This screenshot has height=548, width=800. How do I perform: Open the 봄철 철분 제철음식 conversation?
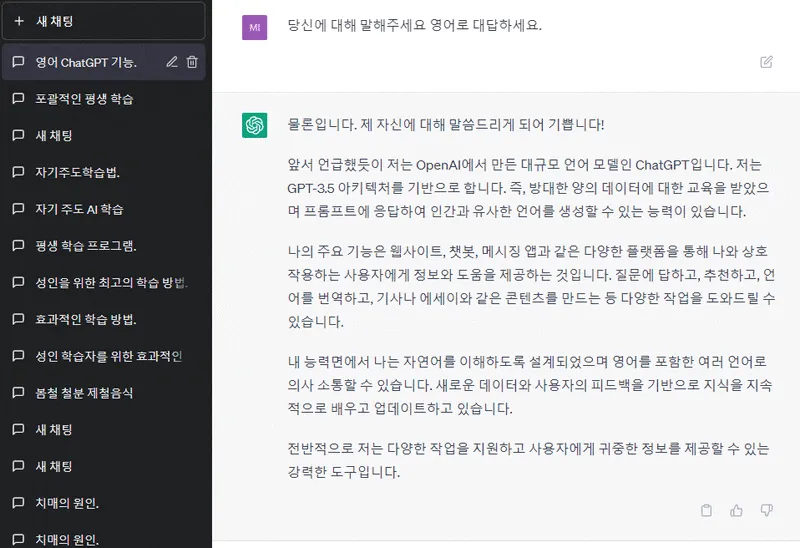click(x=104, y=393)
